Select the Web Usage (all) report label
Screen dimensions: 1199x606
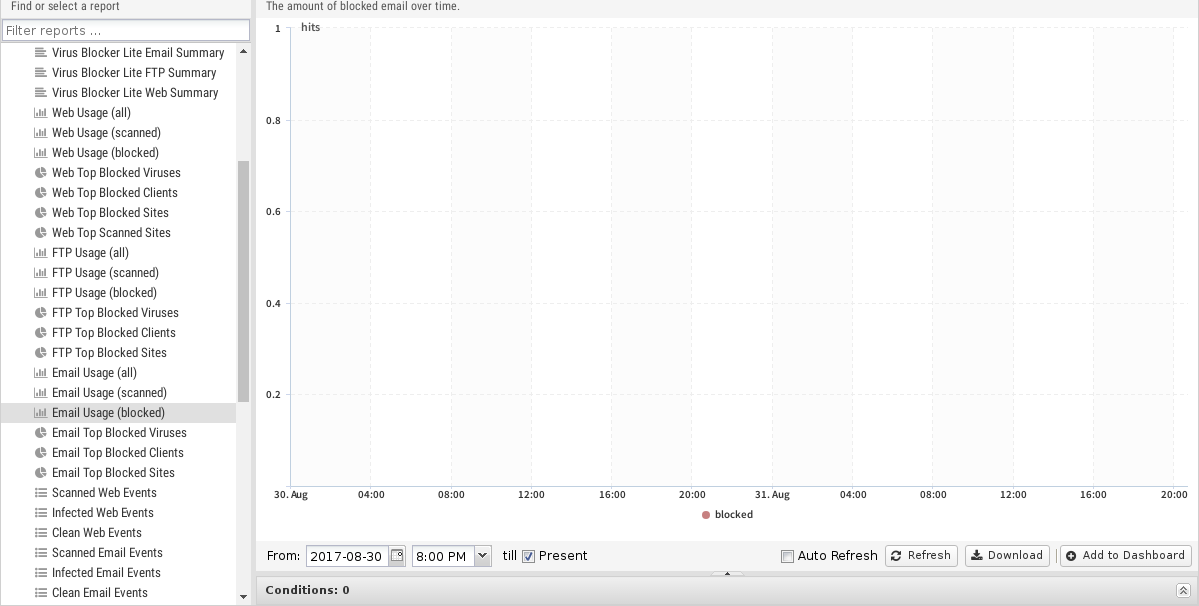point(91,112)
